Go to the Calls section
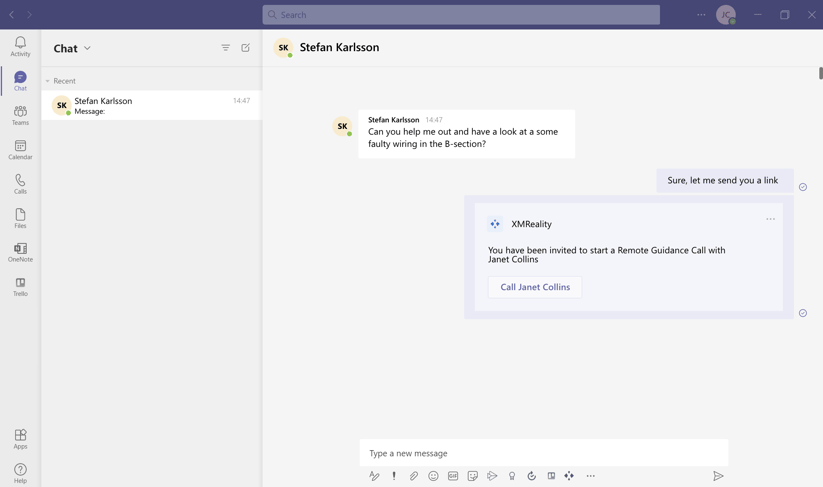The width and height of the screenshot is (823, 487). point(20,184)
